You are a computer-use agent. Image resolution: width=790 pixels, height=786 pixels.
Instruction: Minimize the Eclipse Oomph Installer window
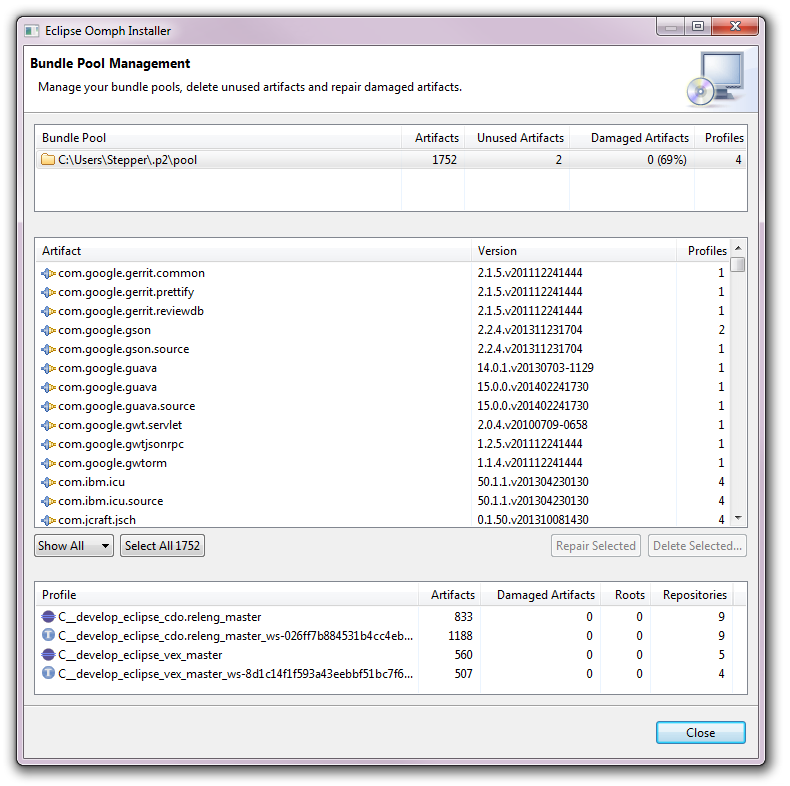pos(671,27)
